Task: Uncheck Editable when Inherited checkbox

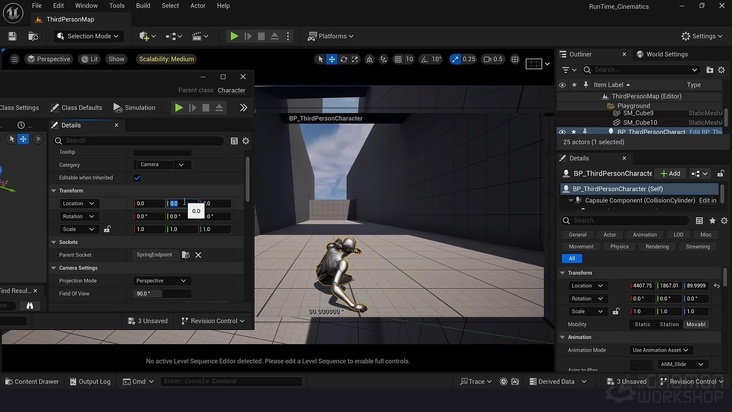Action: 137,178
